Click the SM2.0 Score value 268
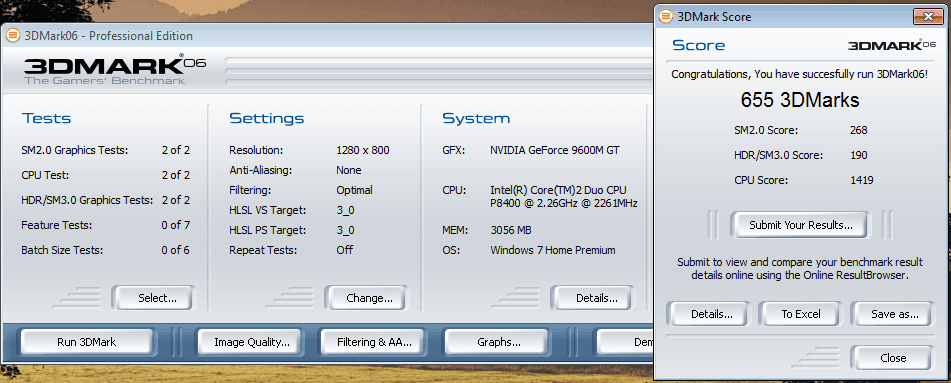Image resolution: width=951 pixels, height=383 pixels. [x=859, y=130]
